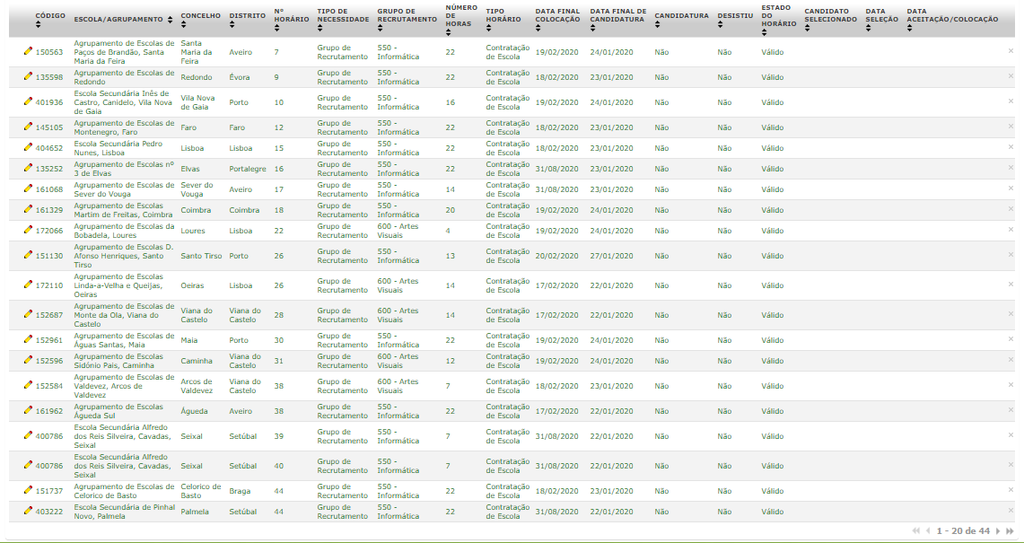Sort the table by Código column
The image size is (1024, 543).
coord(50,16)
